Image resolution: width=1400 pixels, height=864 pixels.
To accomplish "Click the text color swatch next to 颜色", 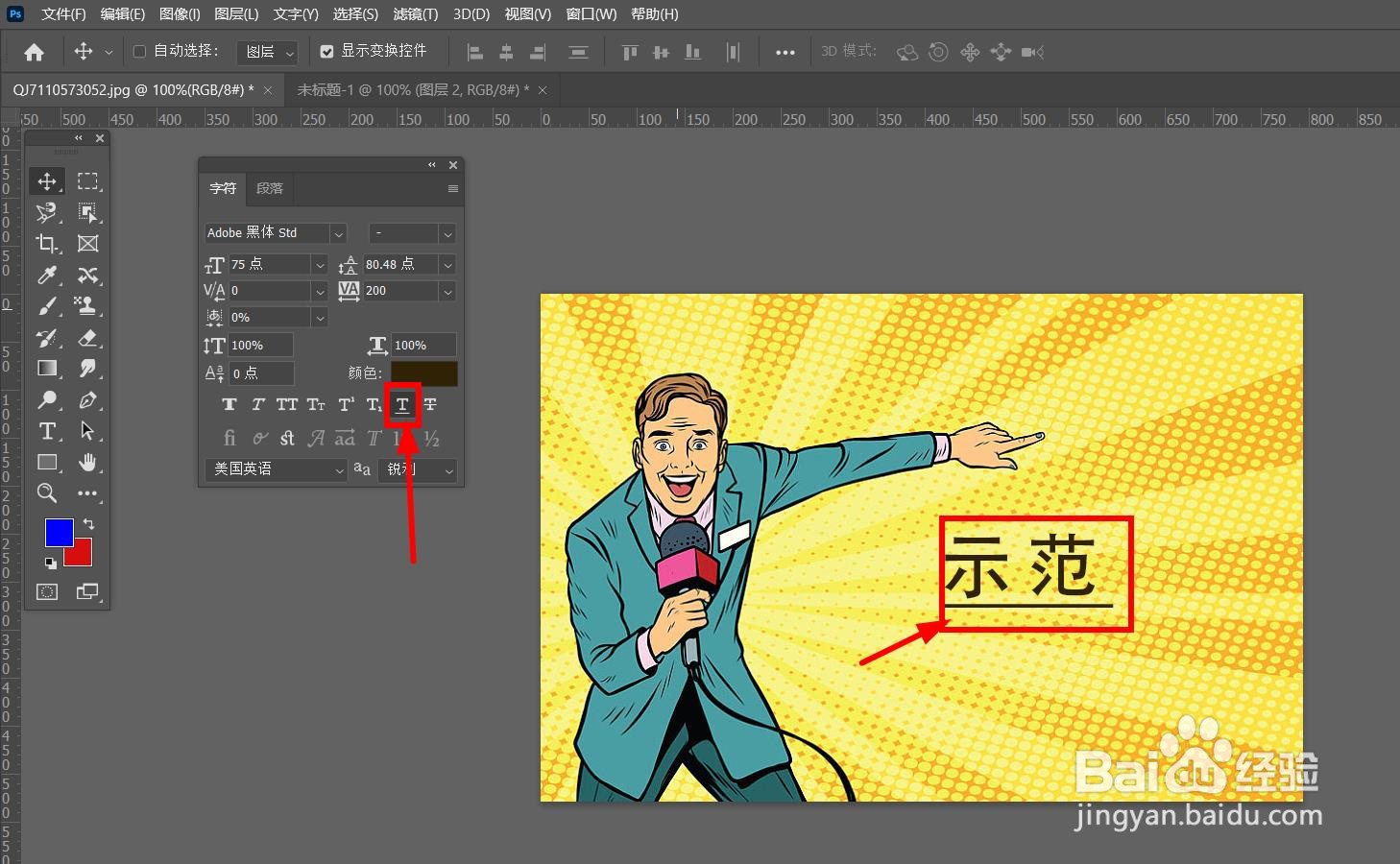I will coord(424,373).
